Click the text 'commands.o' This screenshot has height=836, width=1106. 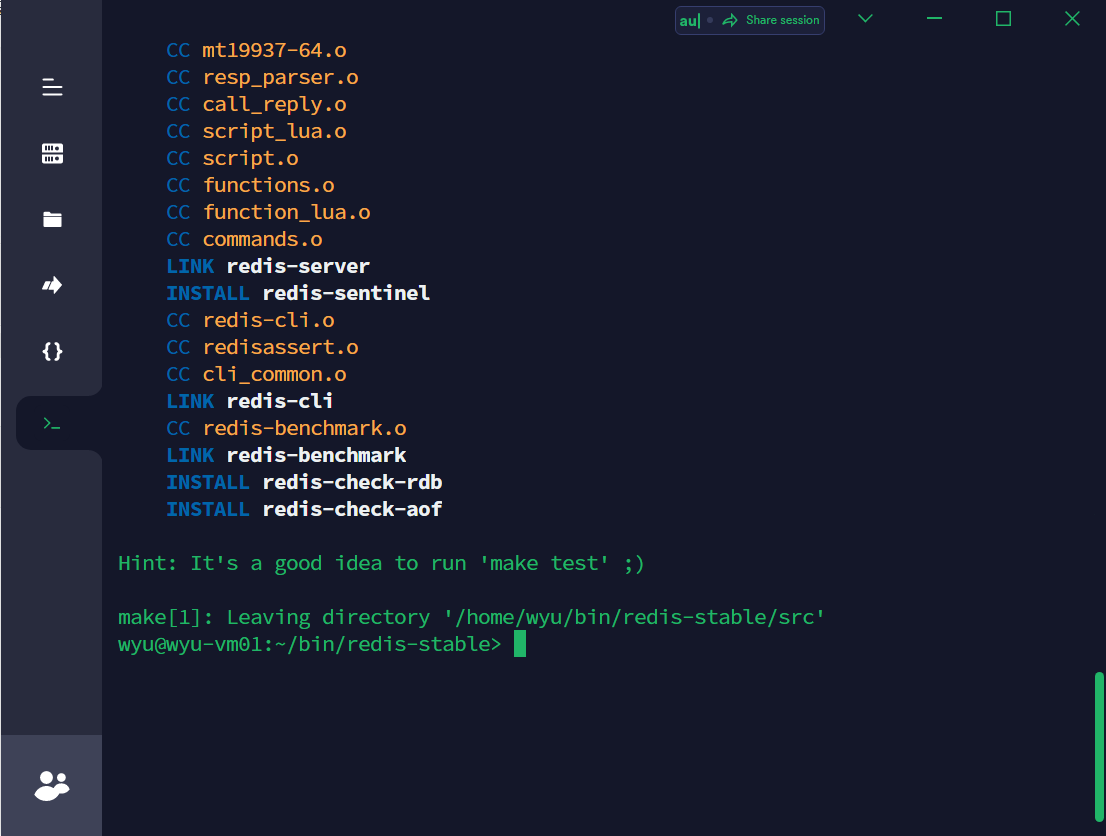click(262, 239)
